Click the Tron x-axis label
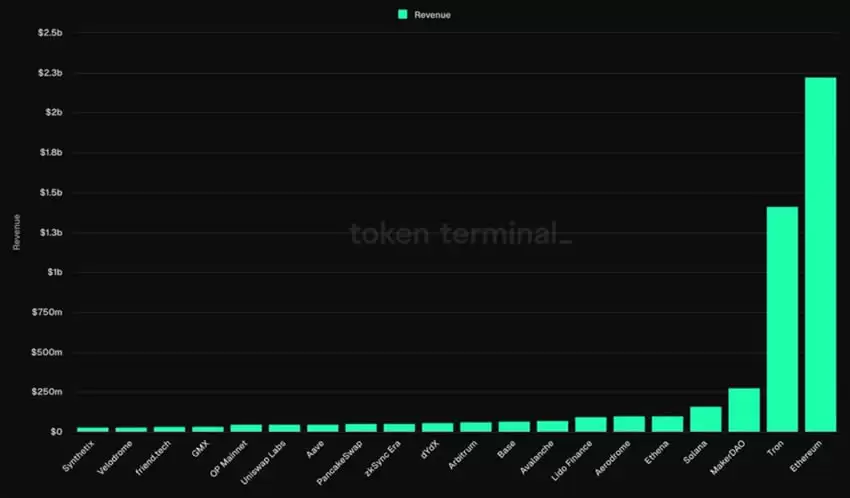 [x=777, y=447]
